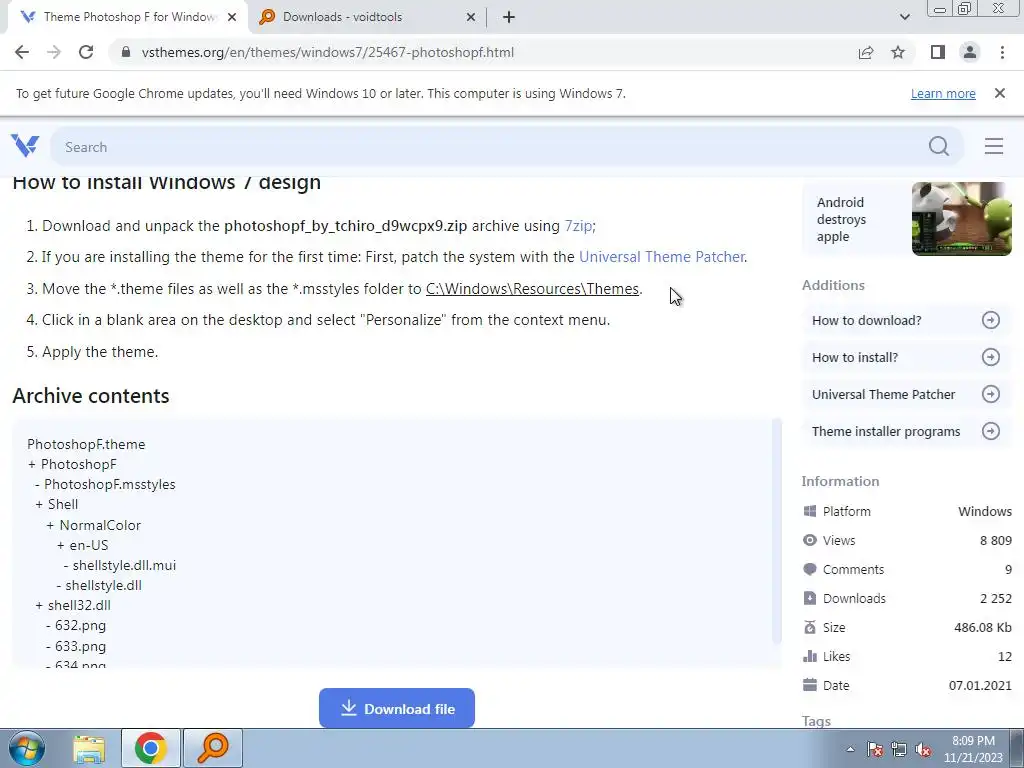The height and width of the screenshot is (768, 1024).
Task: Open the taskbar clock and date
Action: 973,749
